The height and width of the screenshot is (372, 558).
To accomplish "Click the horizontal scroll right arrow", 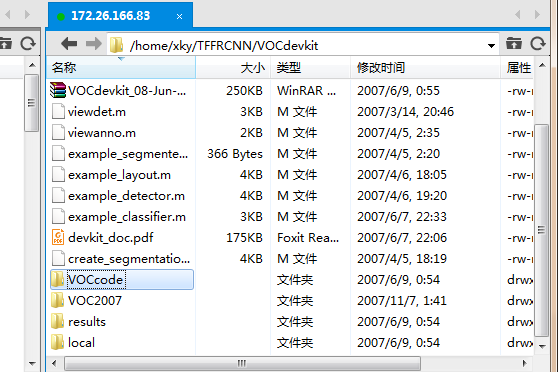I will tap(525, 363).
